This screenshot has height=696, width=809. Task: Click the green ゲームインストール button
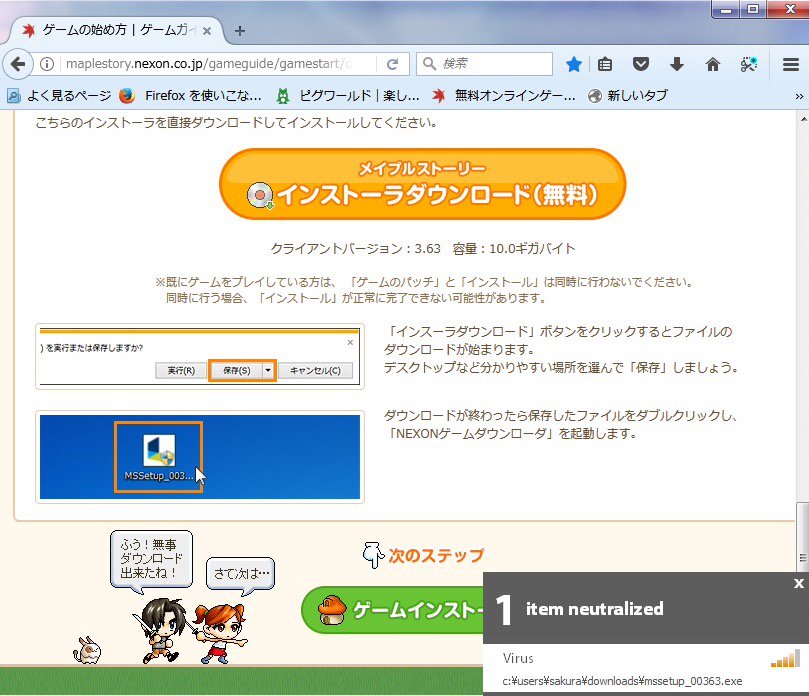point(392,610)
